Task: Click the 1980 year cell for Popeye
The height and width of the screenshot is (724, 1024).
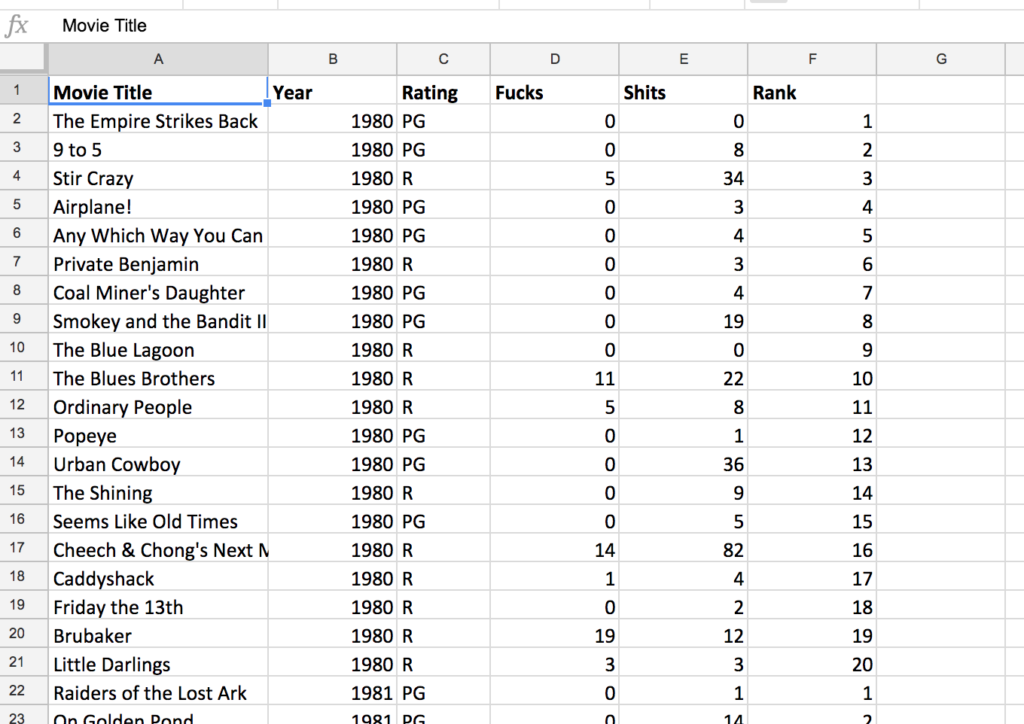Action: (x=332, y=435)
